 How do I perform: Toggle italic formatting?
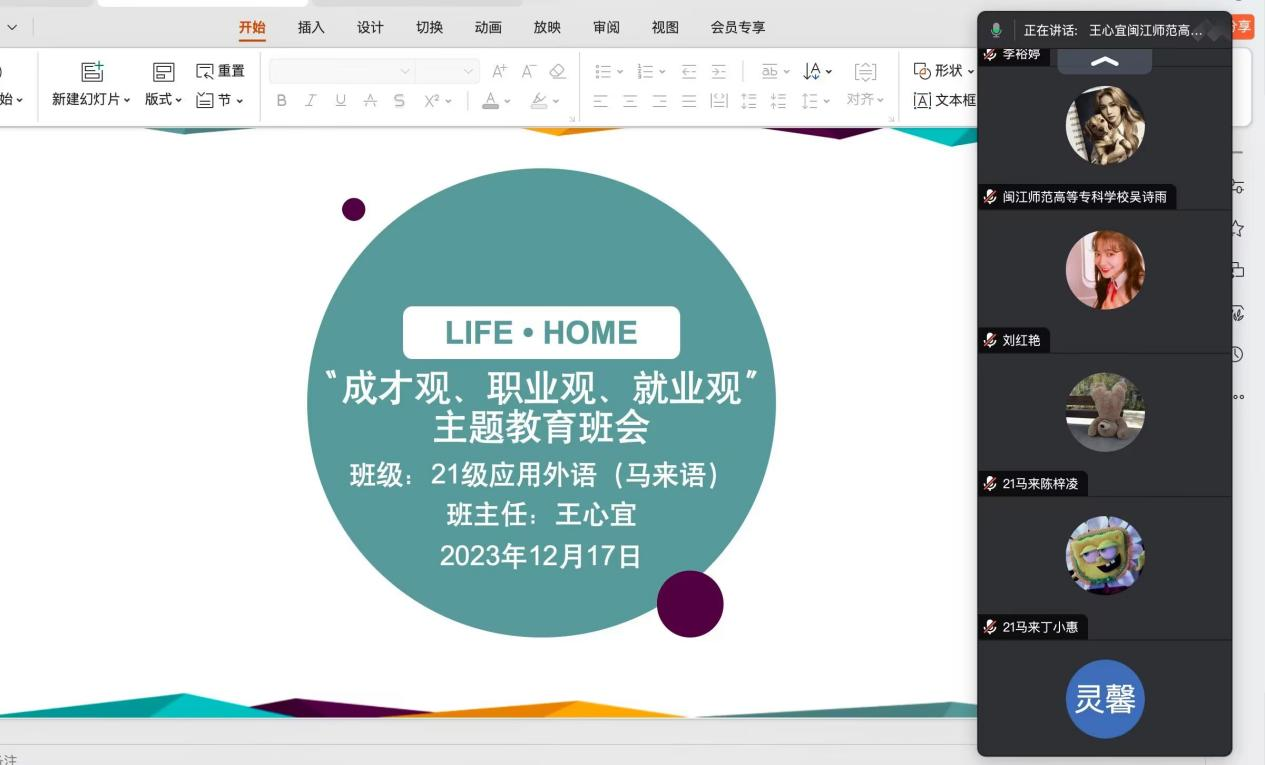click(311, 100)
